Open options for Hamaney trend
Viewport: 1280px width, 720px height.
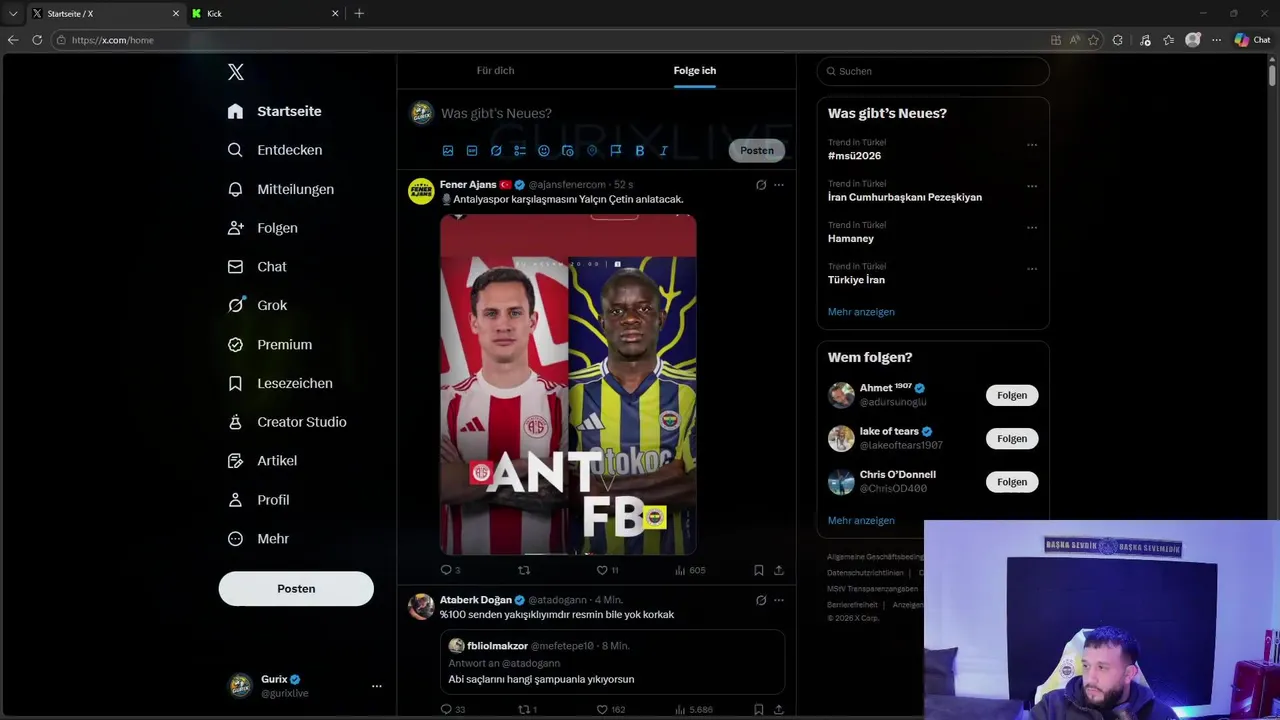click(x=1032, y=228)
